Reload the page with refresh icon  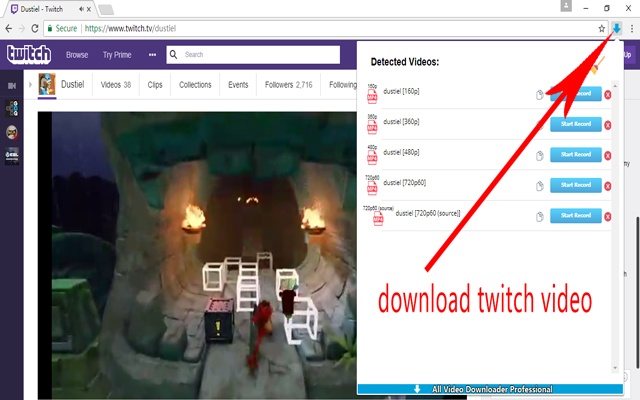tap(35, 28)
